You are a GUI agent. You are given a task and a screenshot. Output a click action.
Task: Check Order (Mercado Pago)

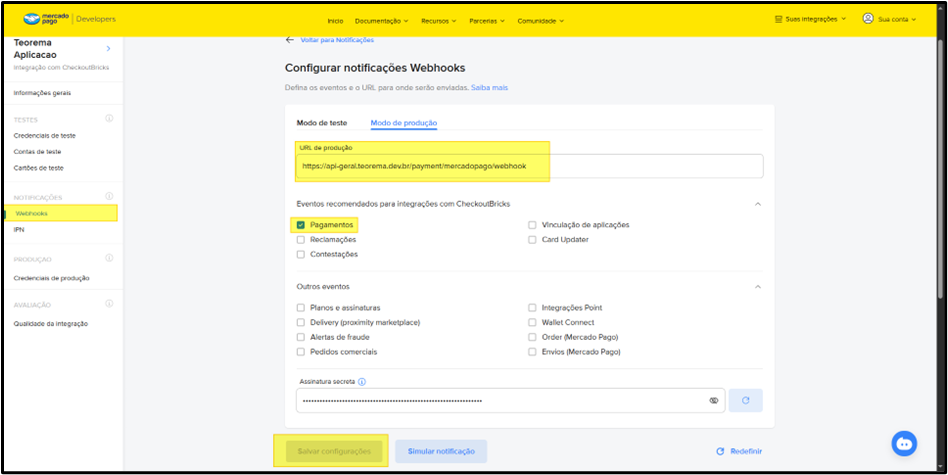(532, 337)
